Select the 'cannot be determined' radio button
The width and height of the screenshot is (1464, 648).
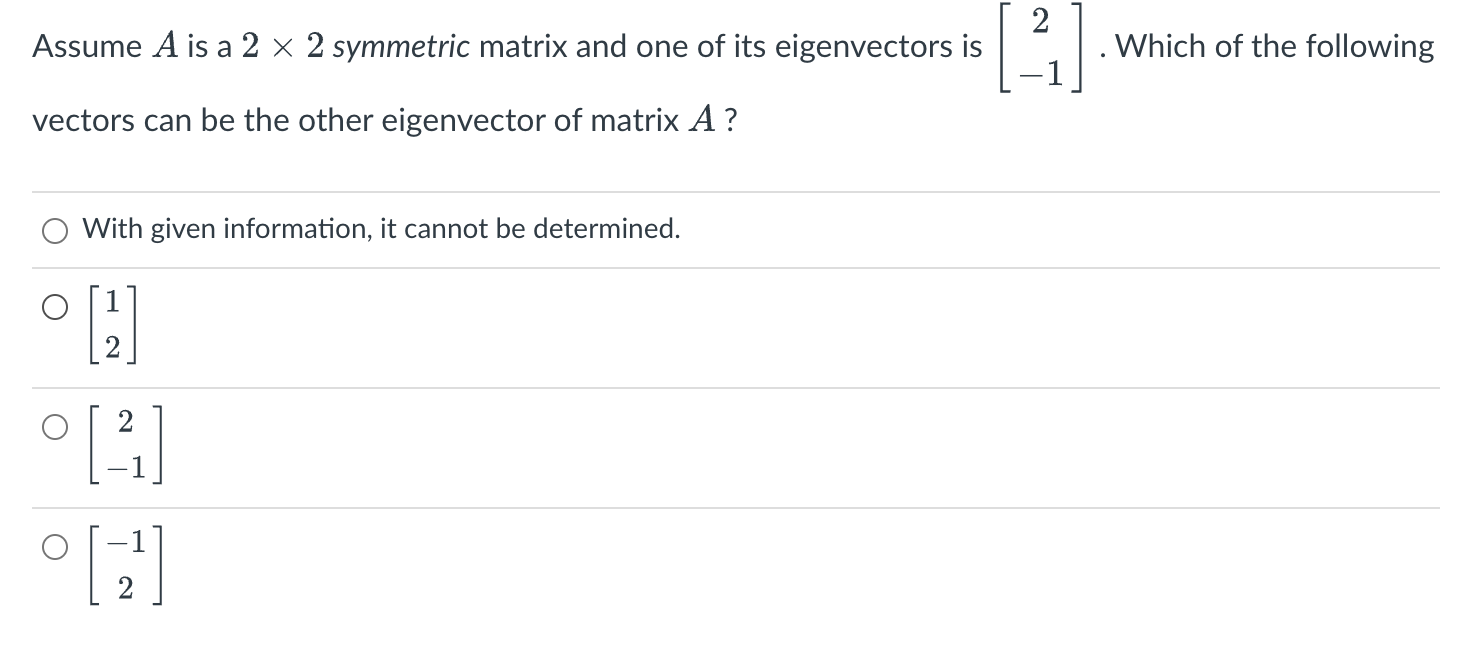click(x=56, y=231)
